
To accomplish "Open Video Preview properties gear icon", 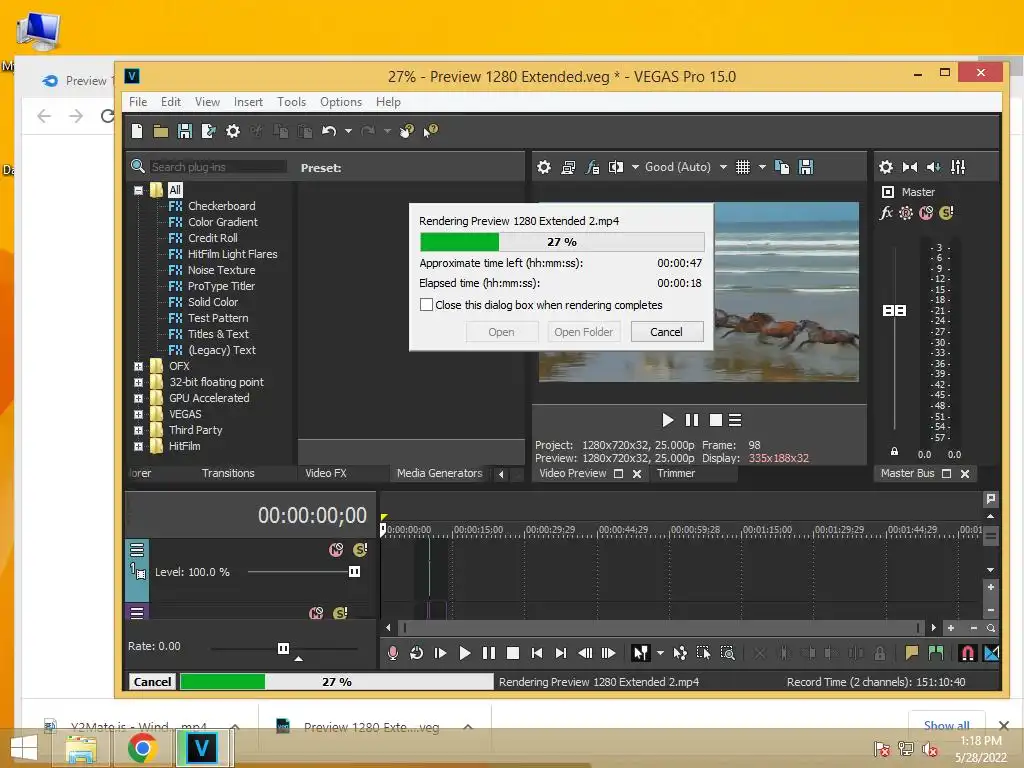I will (x=544, y=167).
